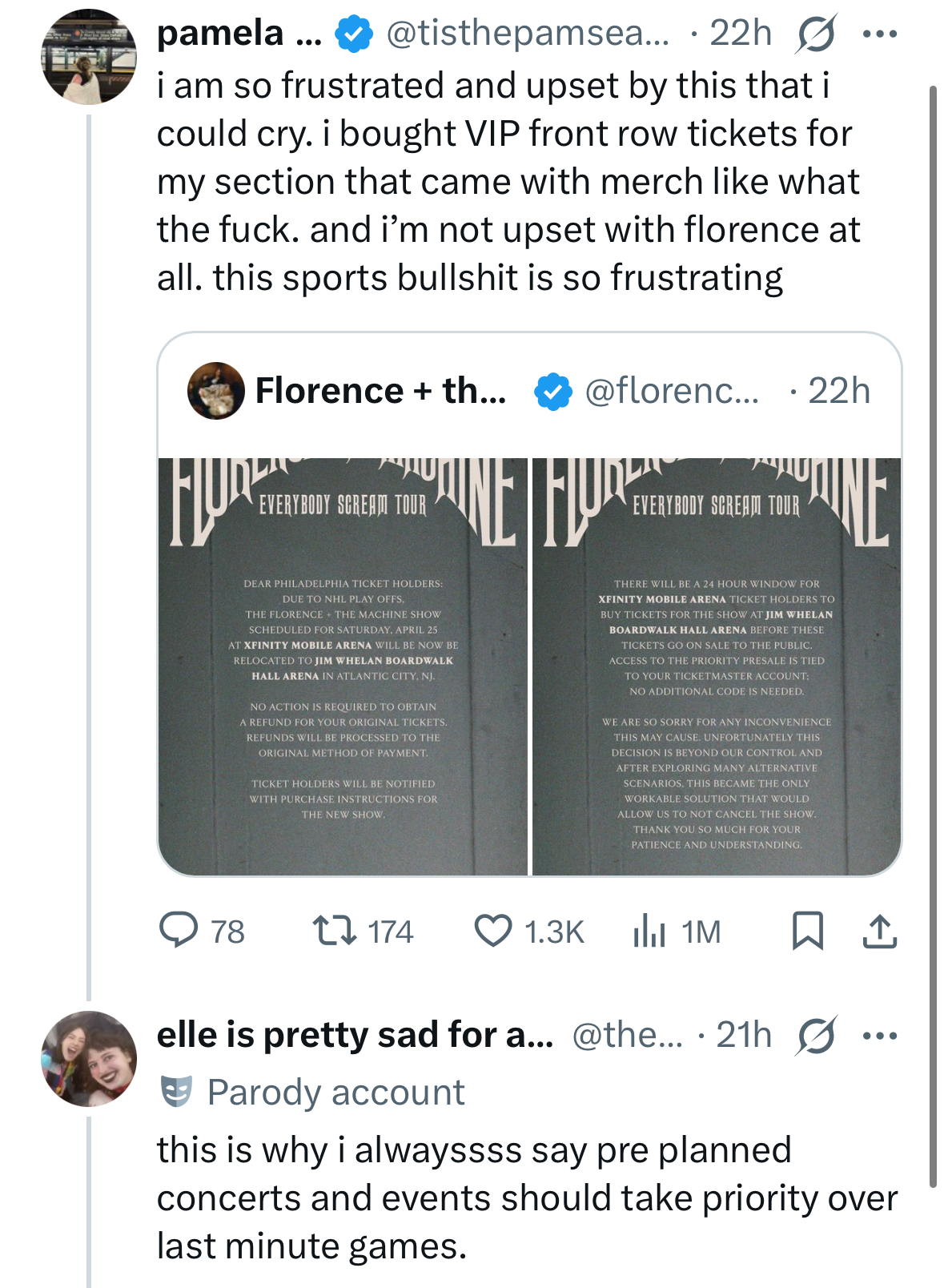The height and width of the screenshot is (1288, 944).
Task: Open Grok icon on elle's reply
Action: pyautogui.click(x=816, y=1035)
